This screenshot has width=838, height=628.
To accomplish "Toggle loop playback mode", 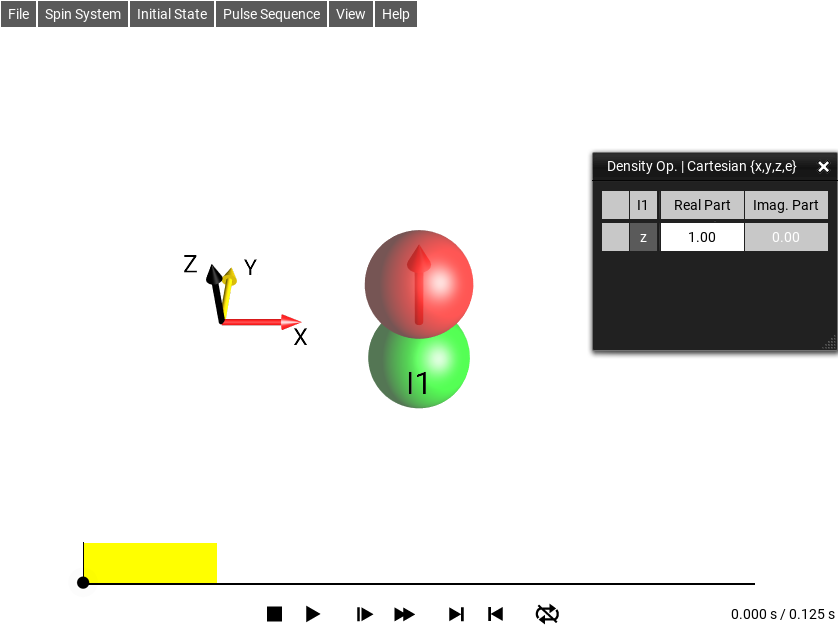I will 547,614.
